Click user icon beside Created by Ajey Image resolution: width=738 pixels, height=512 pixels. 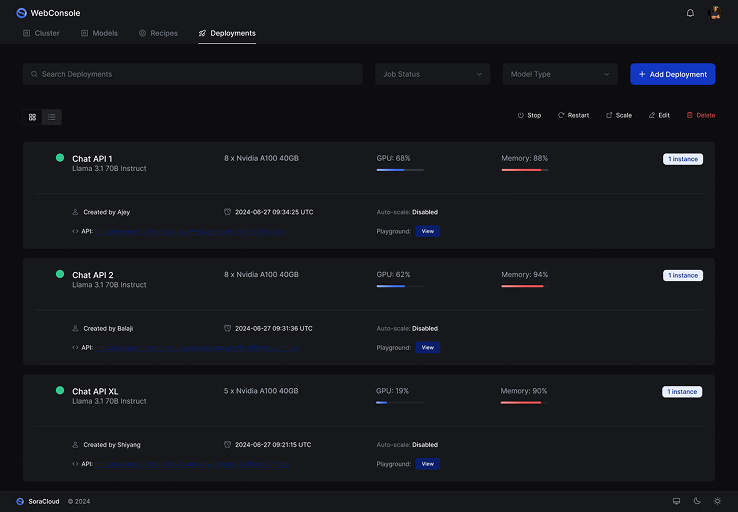pyautogui.click(x=75, y=212)
